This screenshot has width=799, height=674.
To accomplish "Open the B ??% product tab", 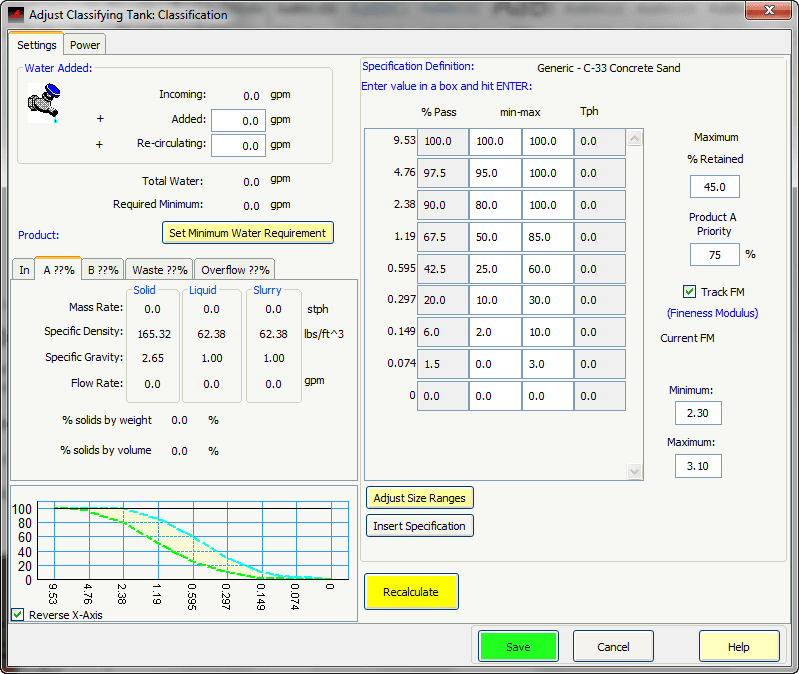I will [103, 270].
